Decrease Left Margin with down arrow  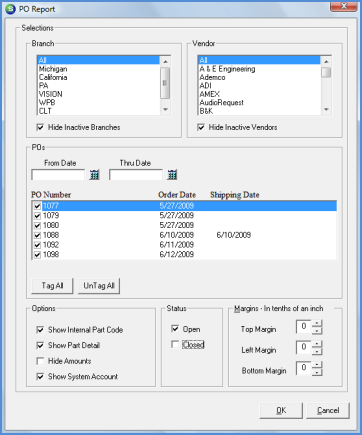pos(317,351)
